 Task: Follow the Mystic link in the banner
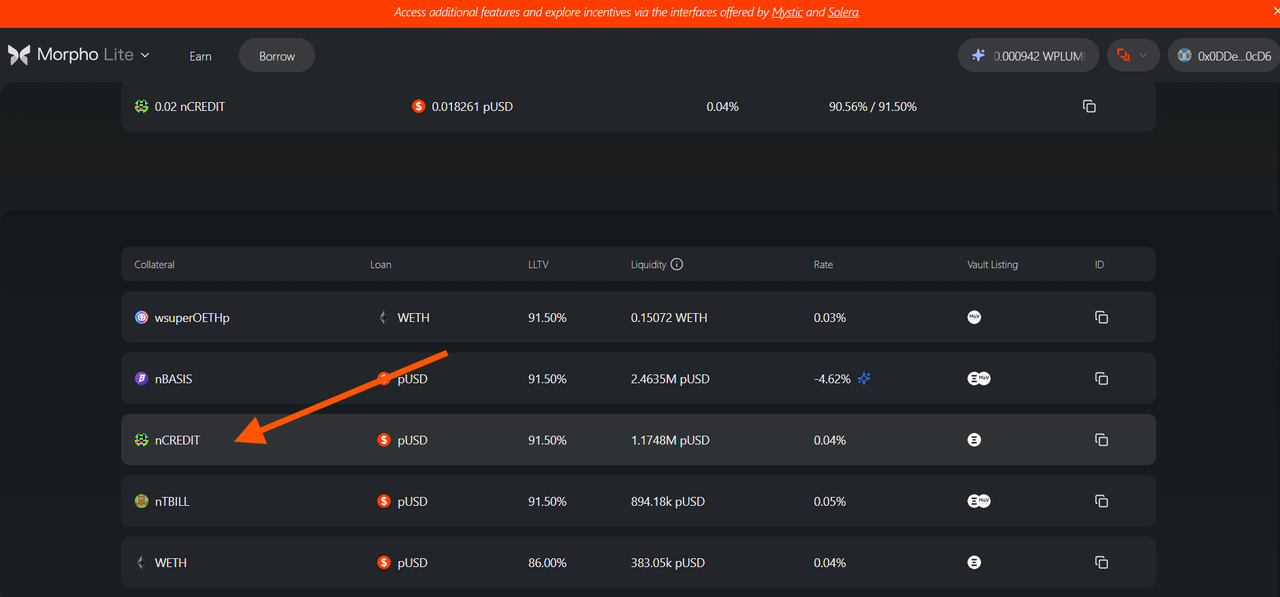tap(787, 12)
